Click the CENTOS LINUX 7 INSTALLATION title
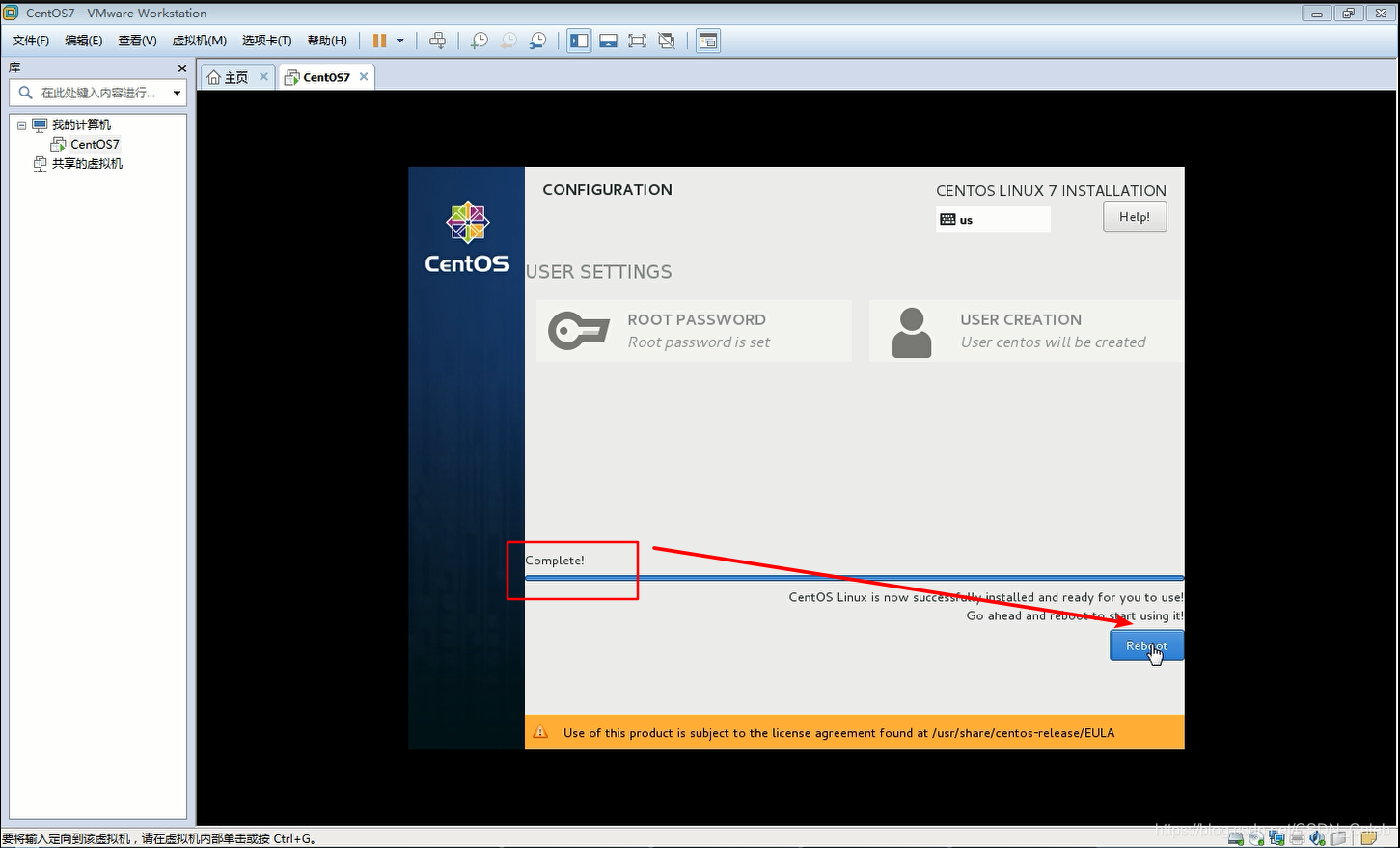The image size is (1400, 848). [1051, 191]
